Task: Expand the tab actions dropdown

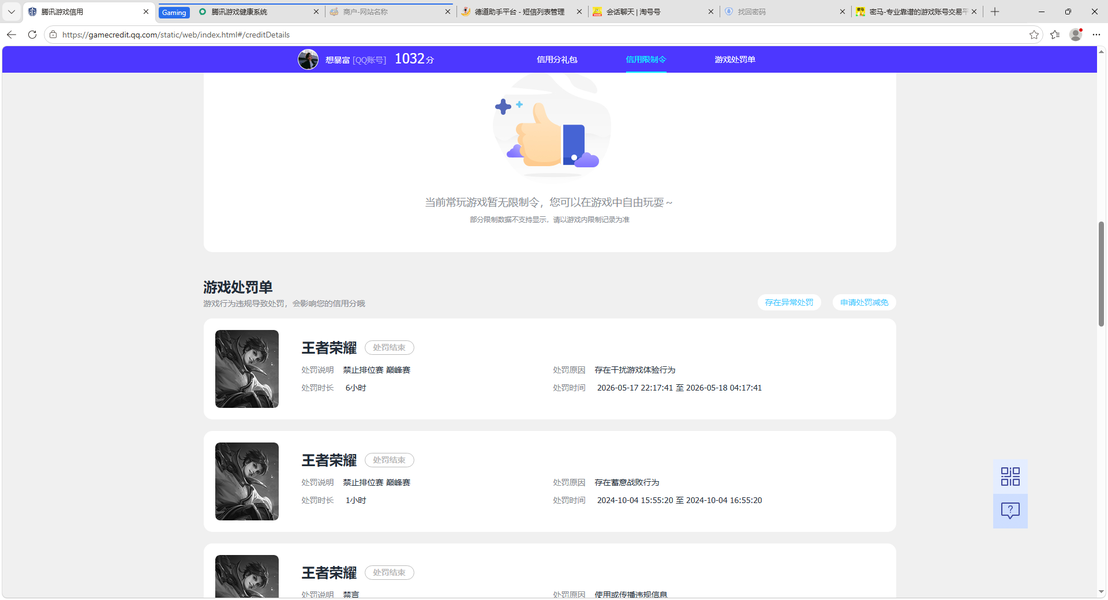Action: point(11,11)
